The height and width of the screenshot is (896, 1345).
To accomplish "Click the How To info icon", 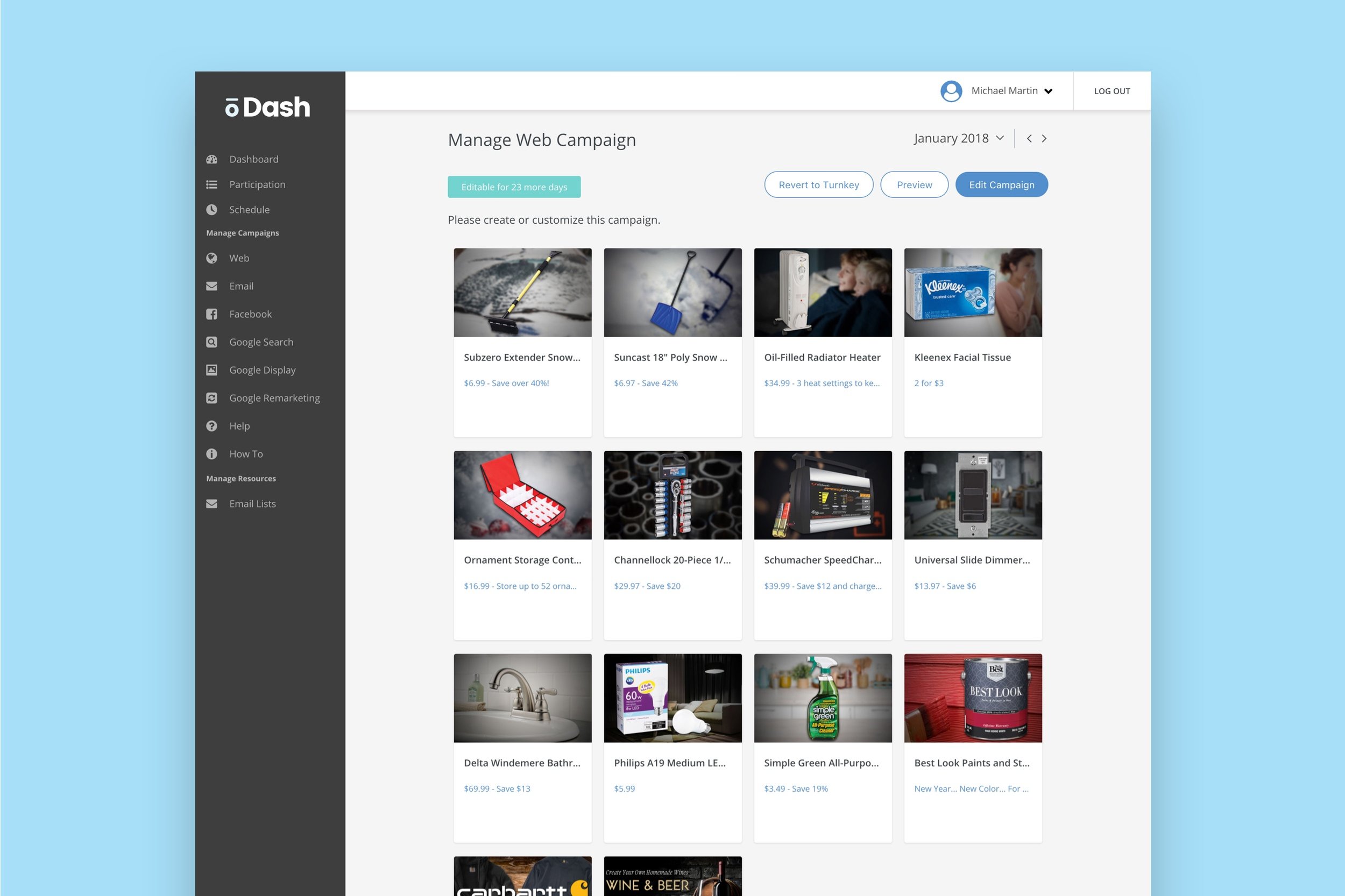I will coord(211,454).
